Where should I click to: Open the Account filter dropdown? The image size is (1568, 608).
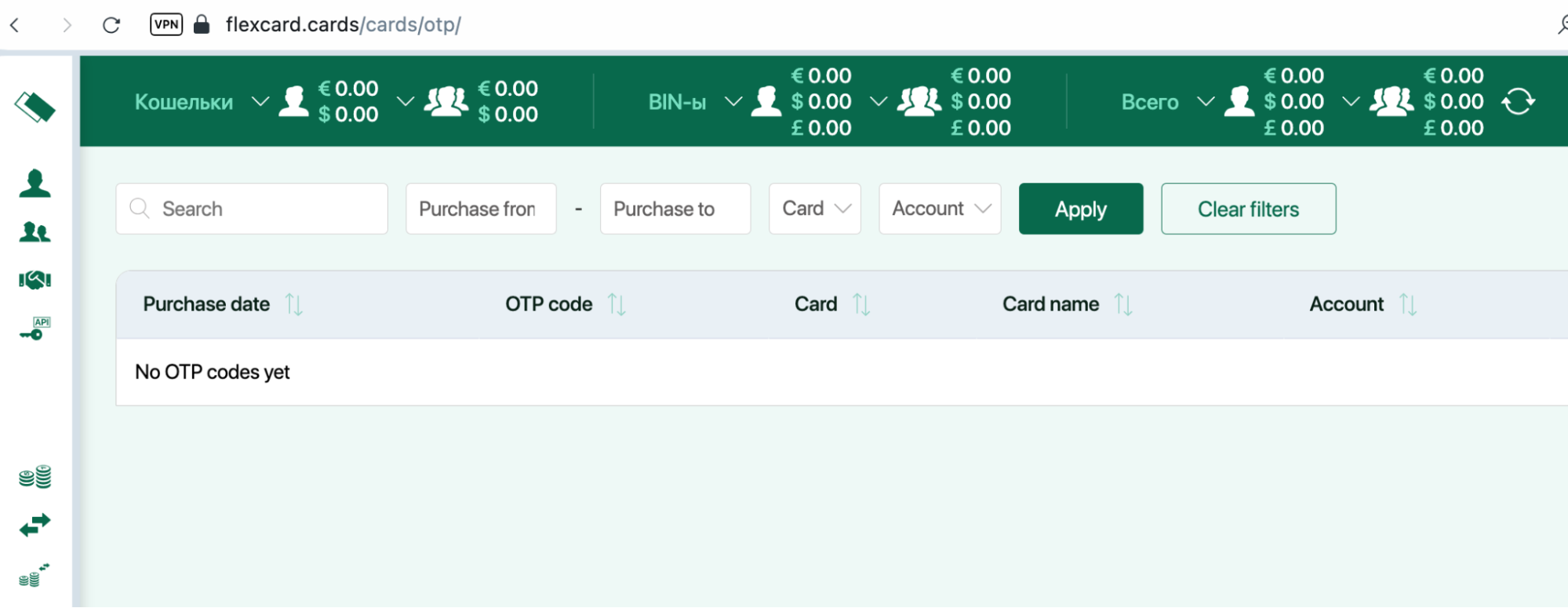[x=940, y=209]
